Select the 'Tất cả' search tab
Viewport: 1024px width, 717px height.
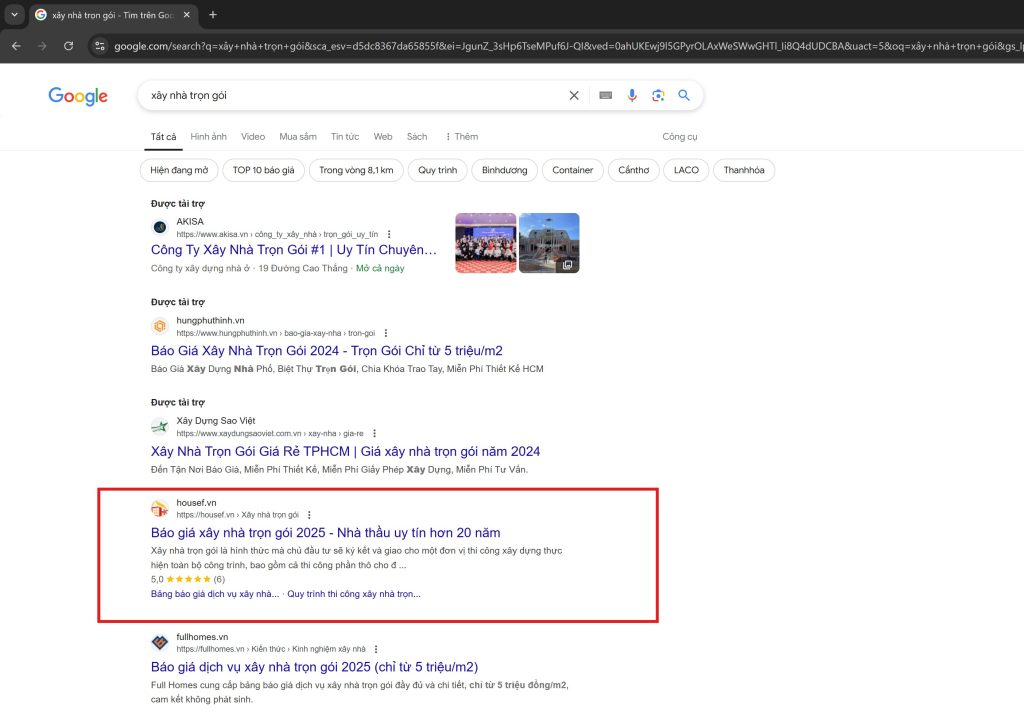point(163,136)
